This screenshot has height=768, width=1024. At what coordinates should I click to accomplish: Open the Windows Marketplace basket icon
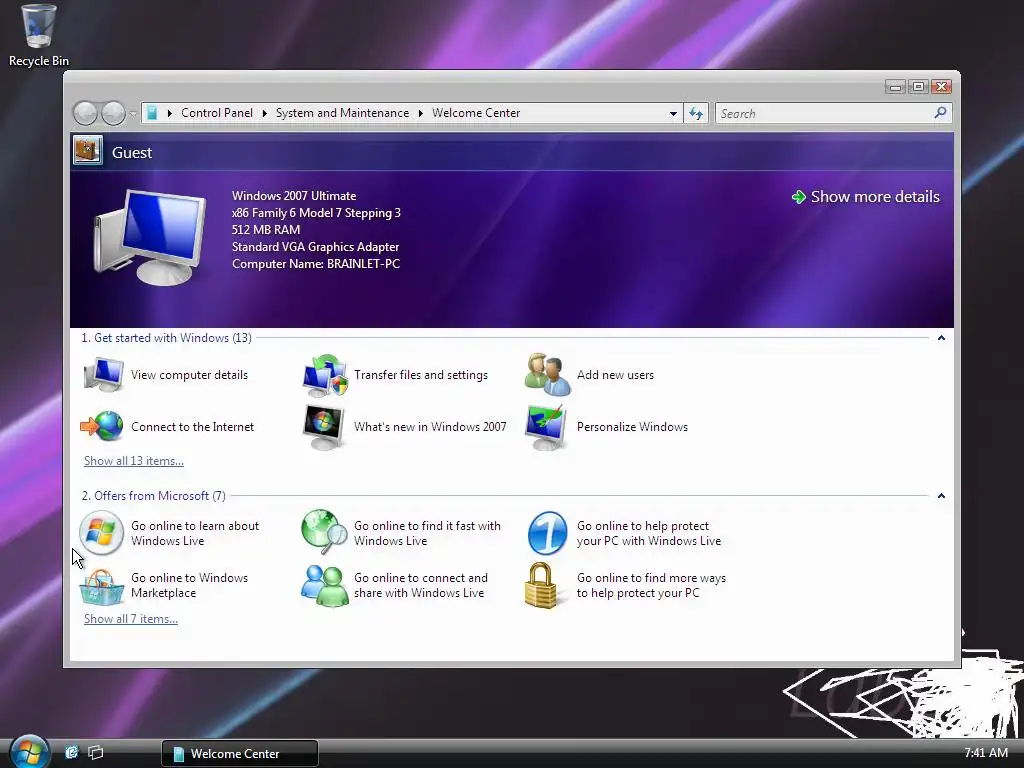[101, 586]
